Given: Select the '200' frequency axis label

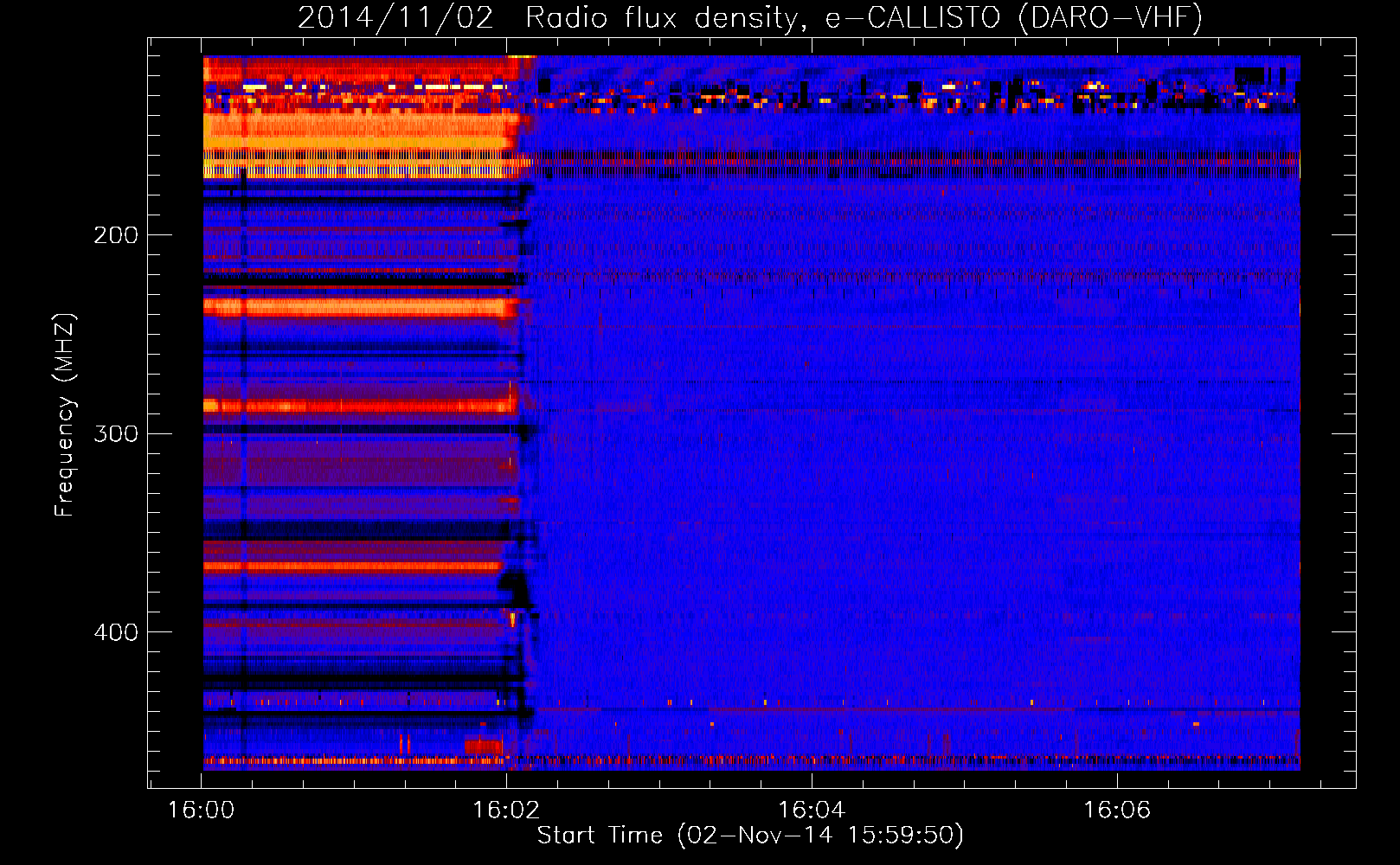Looking at the screenshot, I should click(116, 235).
